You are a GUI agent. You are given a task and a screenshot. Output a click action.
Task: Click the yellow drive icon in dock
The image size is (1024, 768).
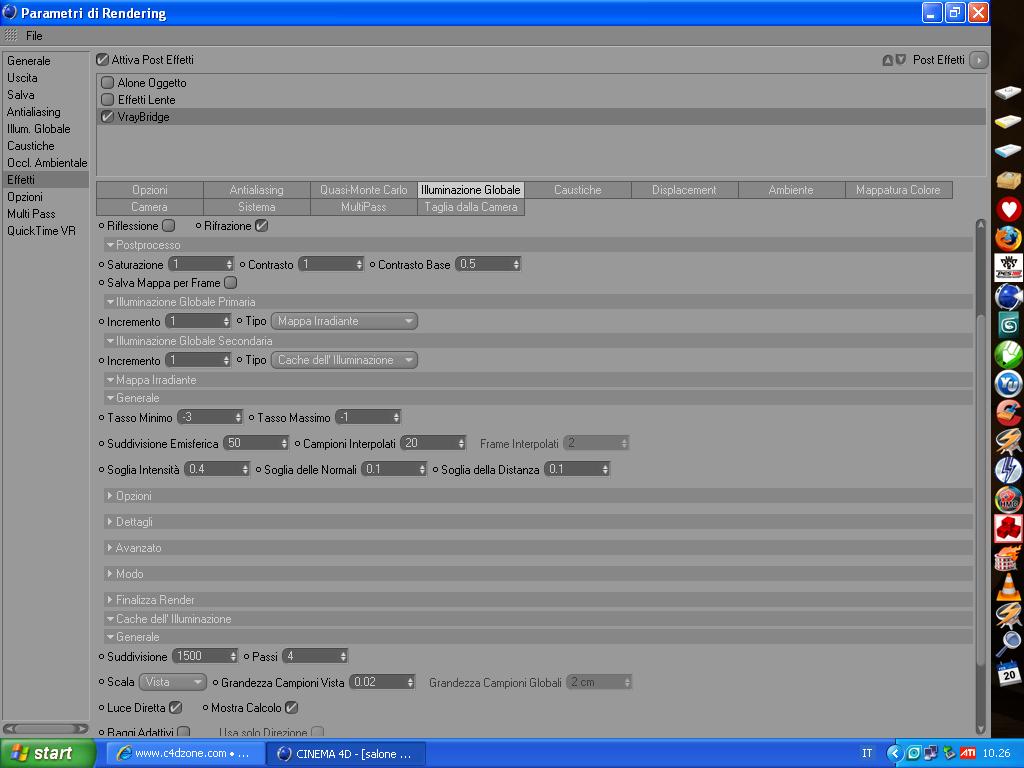coord(1008,121)
